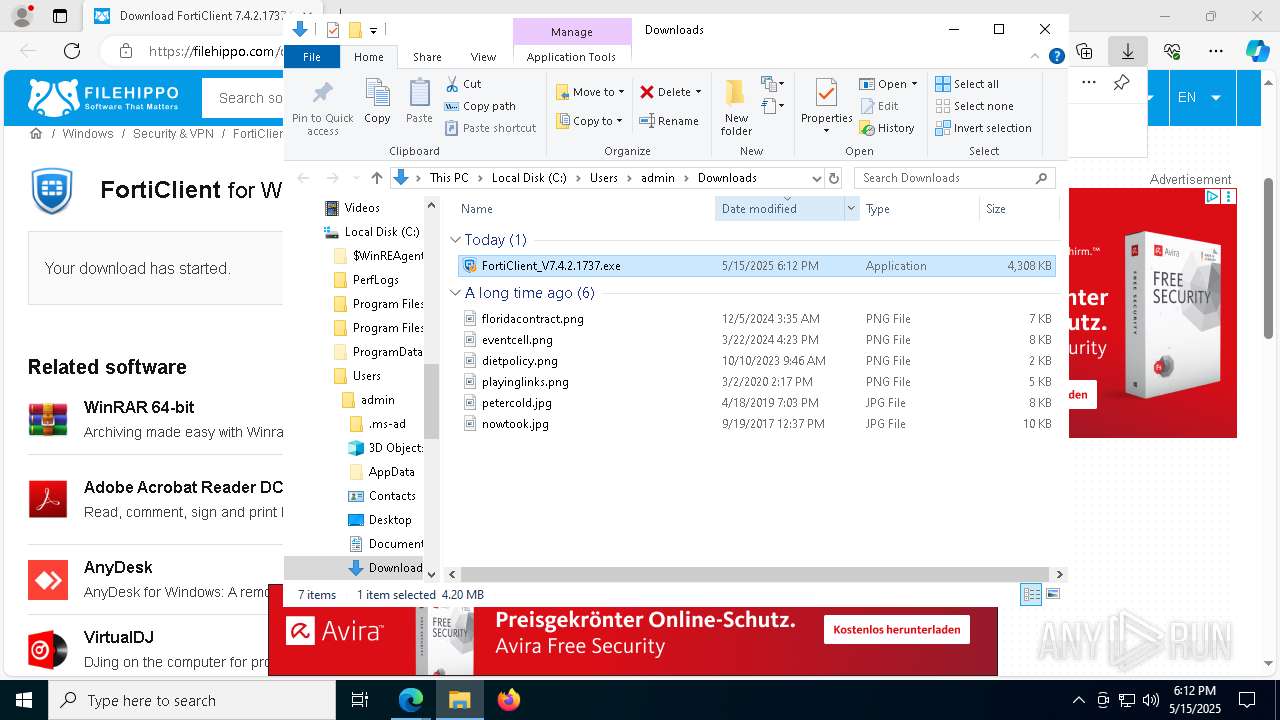
Task: Click the Copy ribbon icon
Action: click(x=377, y=102)
